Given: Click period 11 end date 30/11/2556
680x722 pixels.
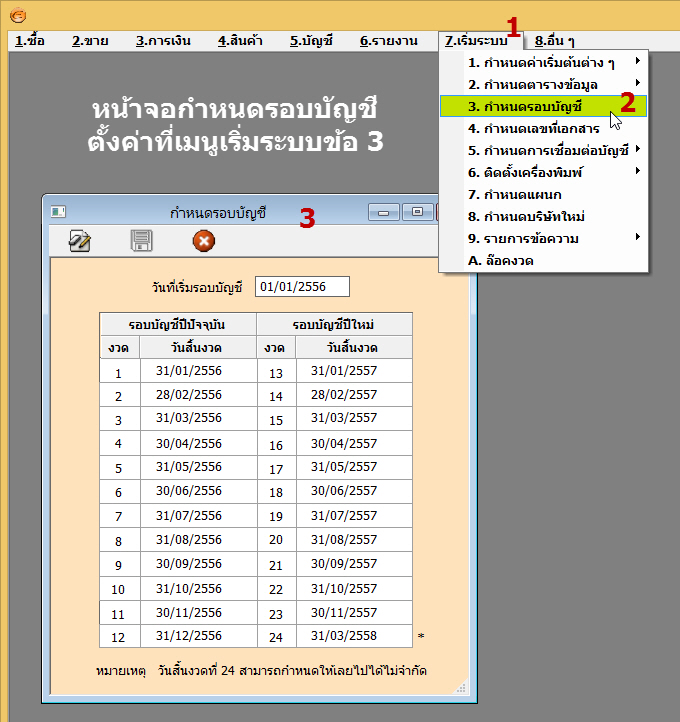Looking at the screenshot, I should click(198, 612).
